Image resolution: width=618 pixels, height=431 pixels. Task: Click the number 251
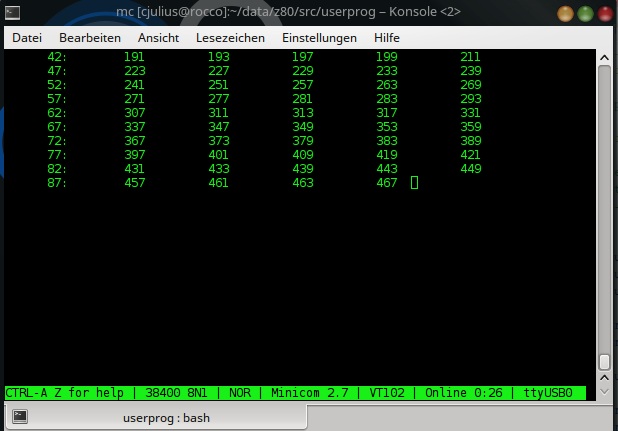click(219, 85)
